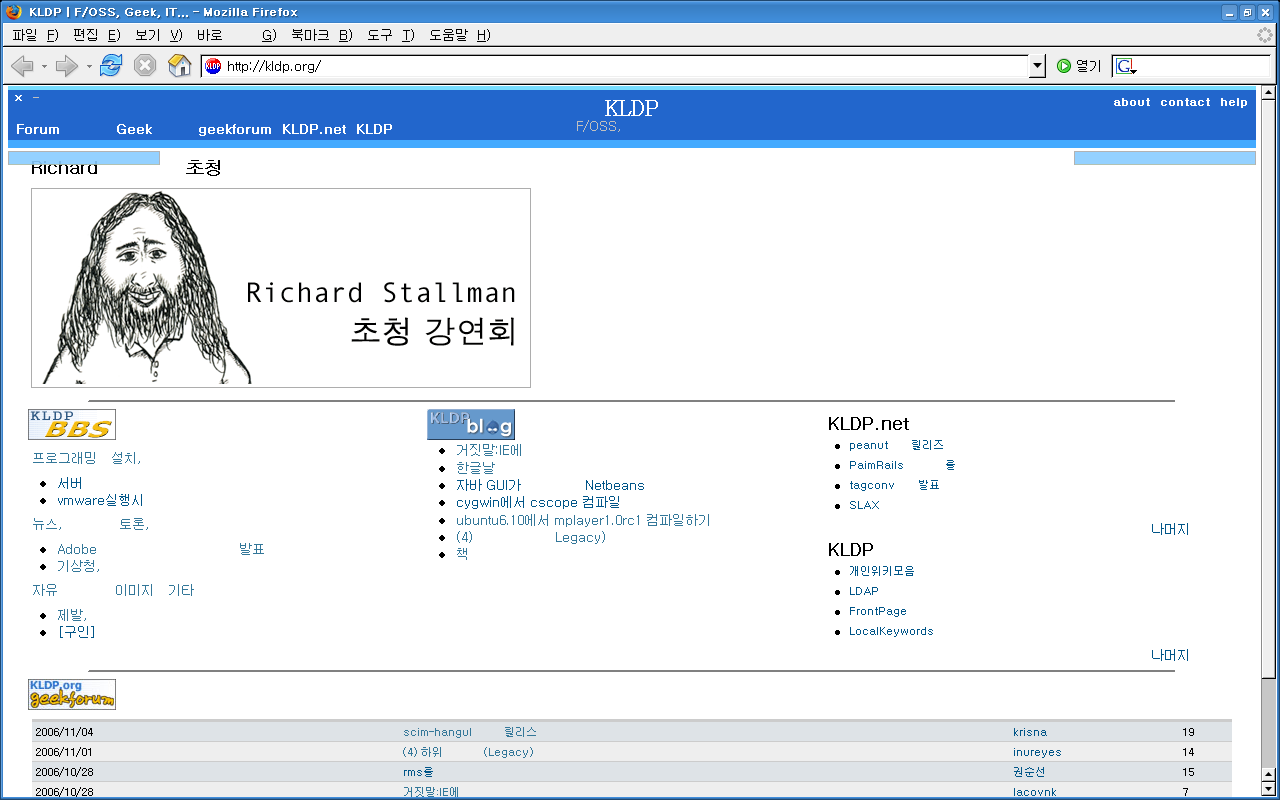Open the 보기 menu
The height and width of the screenshot is (800, 1280).
tap(159, 35)
